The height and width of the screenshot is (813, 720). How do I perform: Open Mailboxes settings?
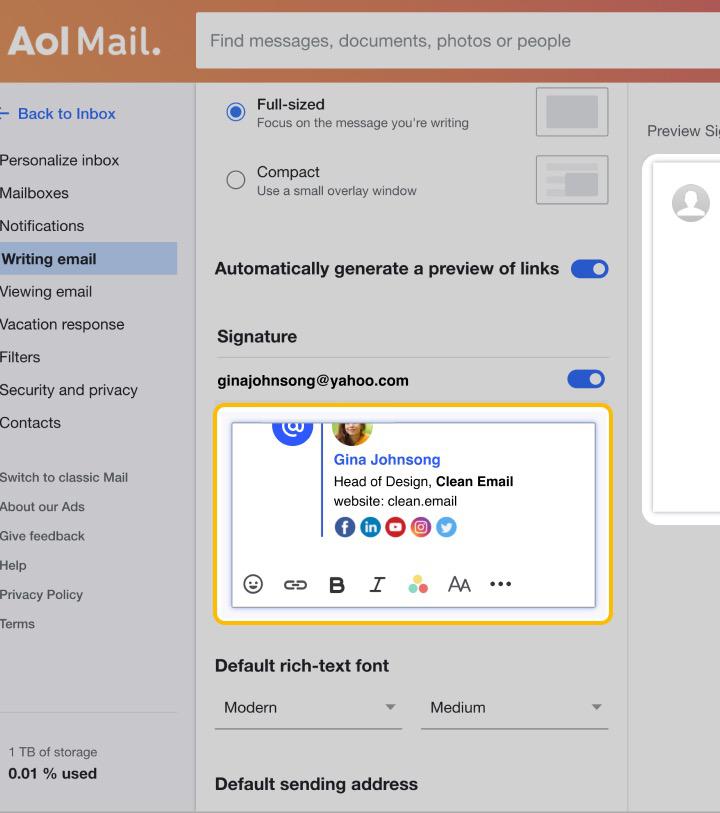34,193
